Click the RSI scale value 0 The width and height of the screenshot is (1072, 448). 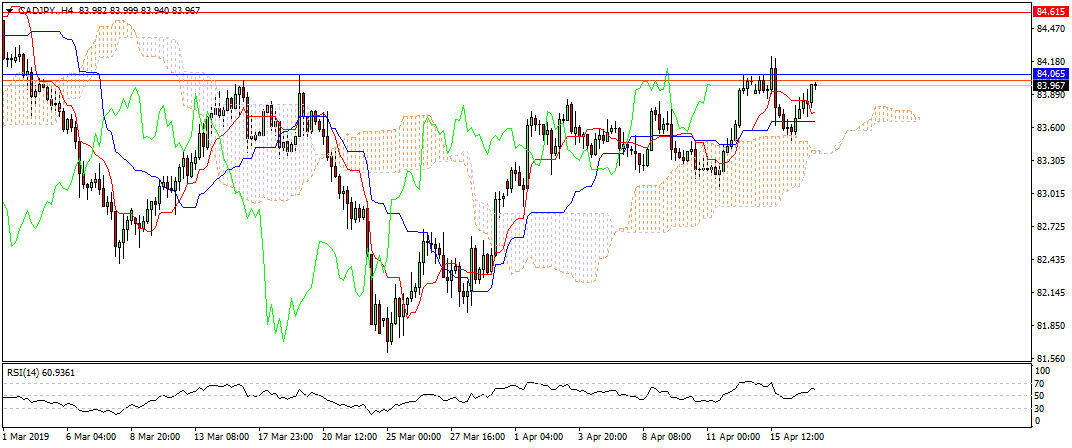(x=1038, y=421)
